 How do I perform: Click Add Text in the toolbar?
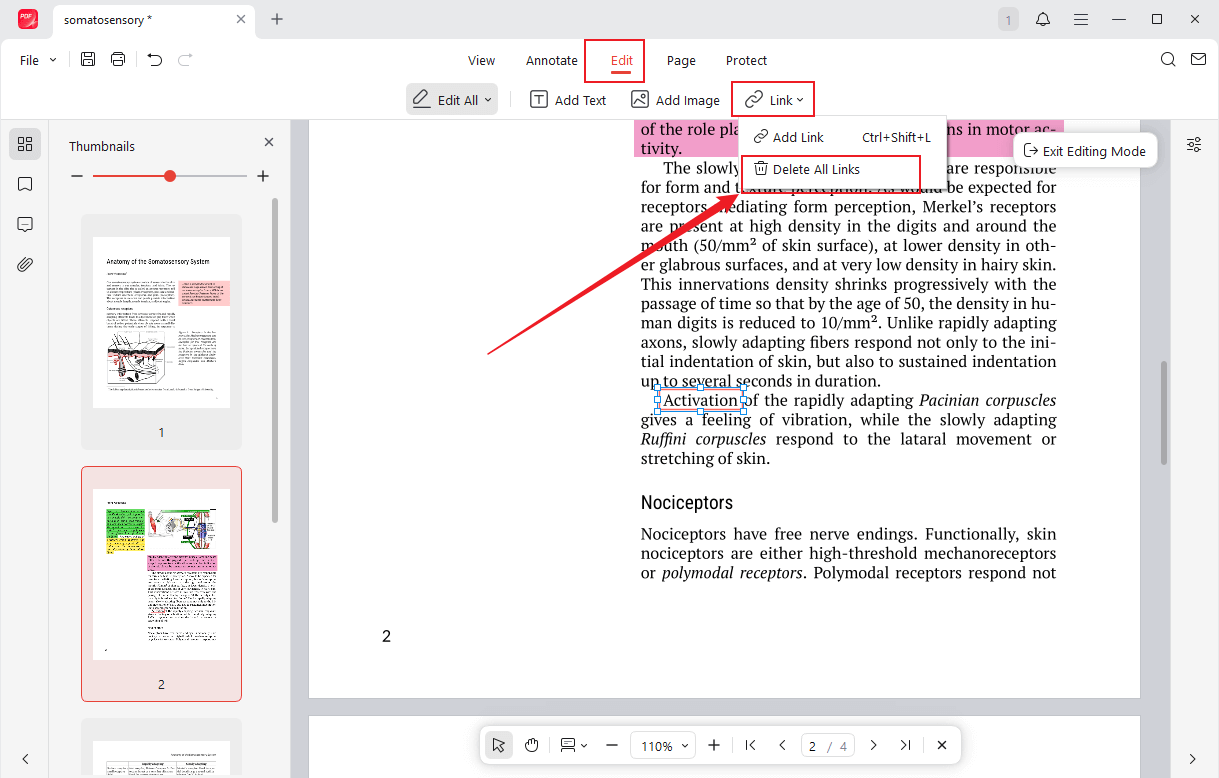point(568,99)
